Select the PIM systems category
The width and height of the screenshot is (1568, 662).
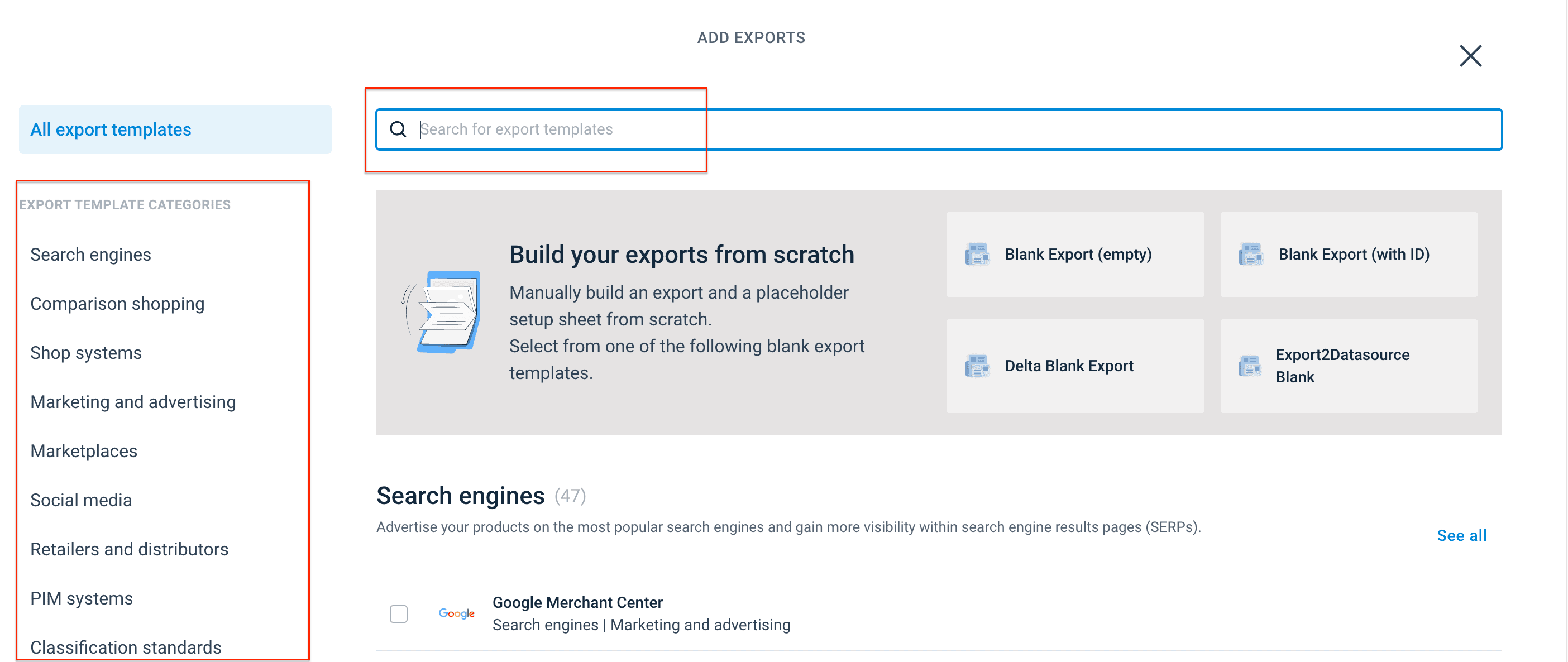click(82, 598)
